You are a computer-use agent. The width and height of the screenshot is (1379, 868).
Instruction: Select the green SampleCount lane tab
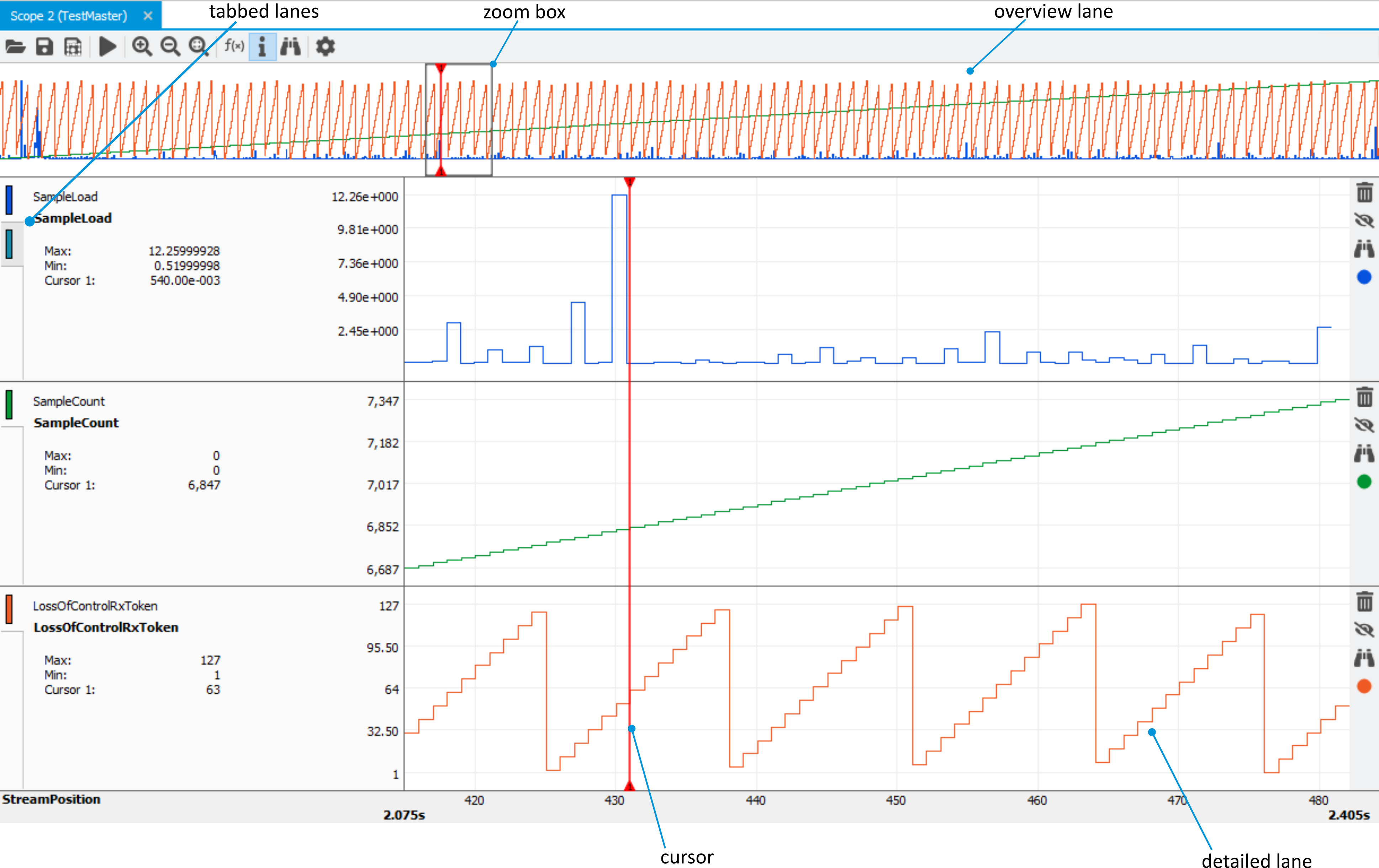(9, 404)
